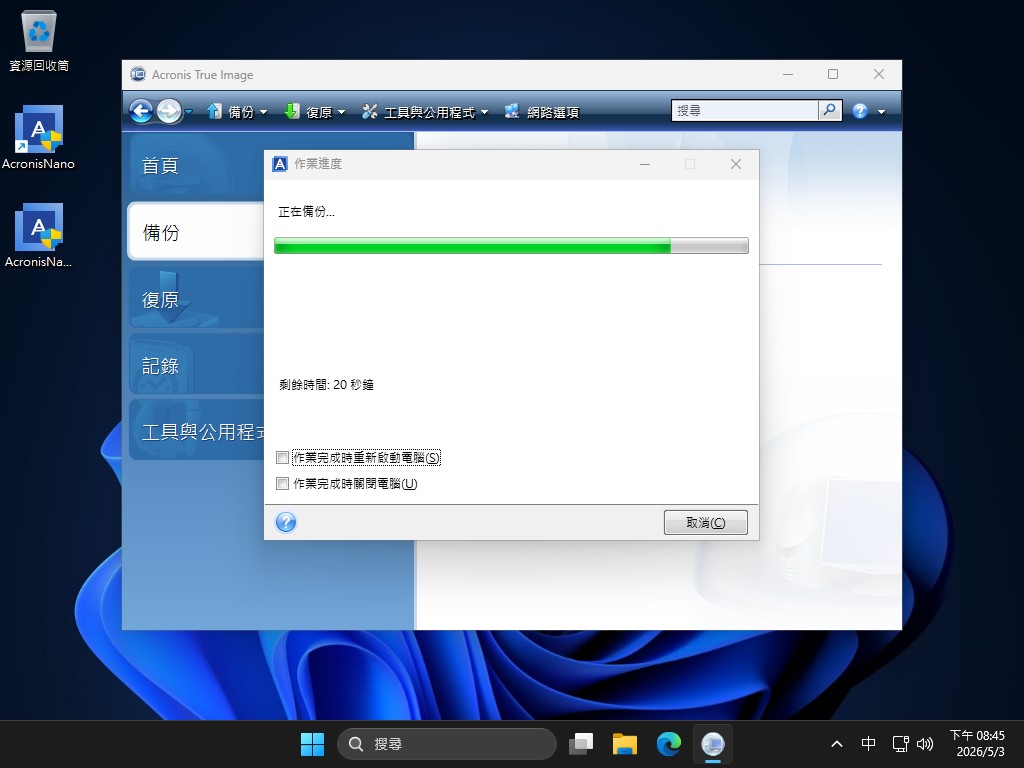Click the 工具與公用程式 tools icon
Image resolution: width=1024 pixels, height=768 pixels.
[370, 112]
